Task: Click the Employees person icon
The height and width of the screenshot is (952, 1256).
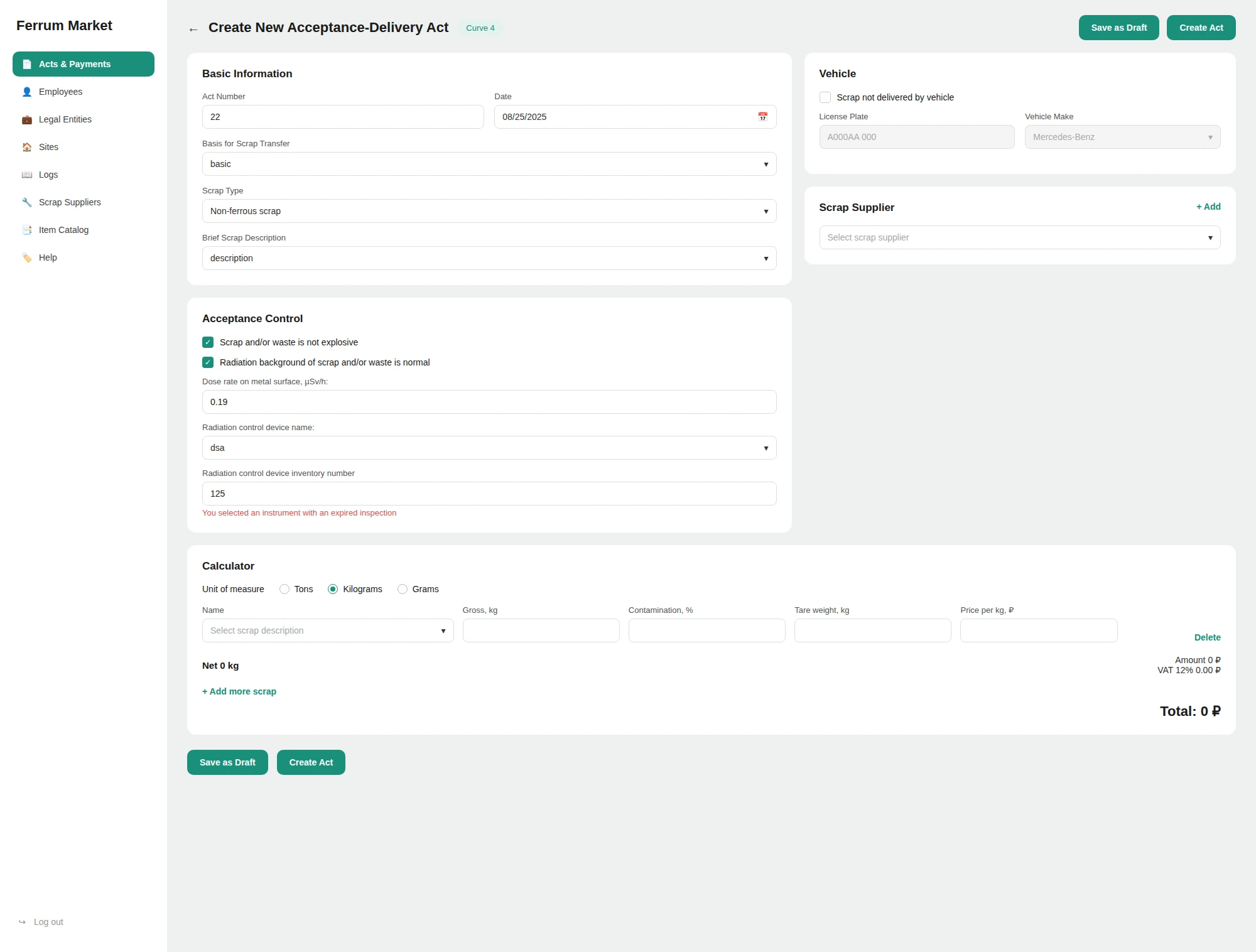Action: click(x=27, y=92)
